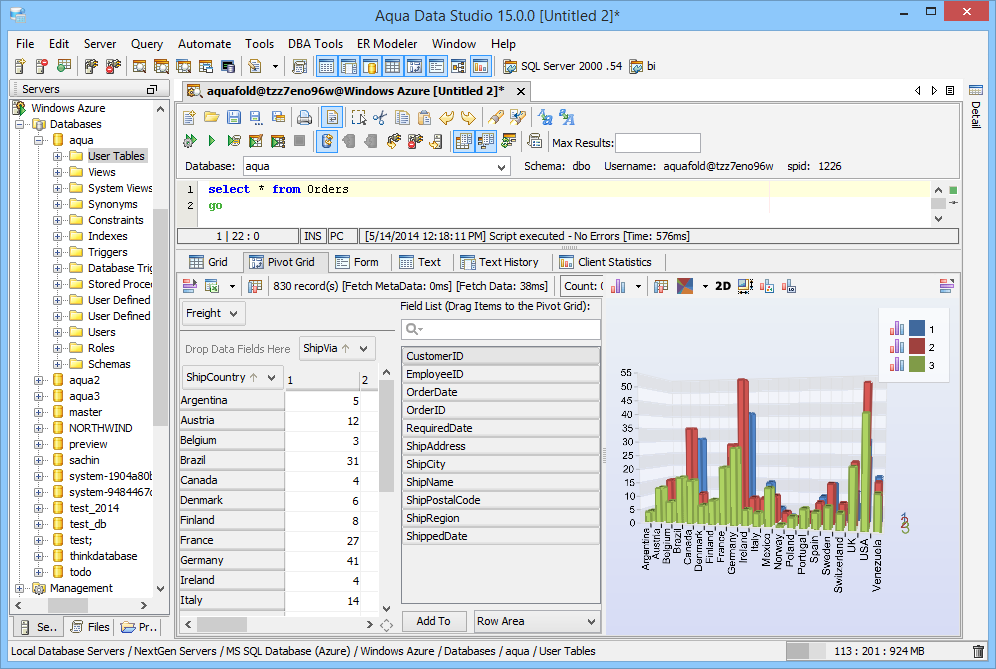The width and height of the screenshot is (996, 669).
Task: Toggle auto-commit highlighted database button
Action: [326, 141]
